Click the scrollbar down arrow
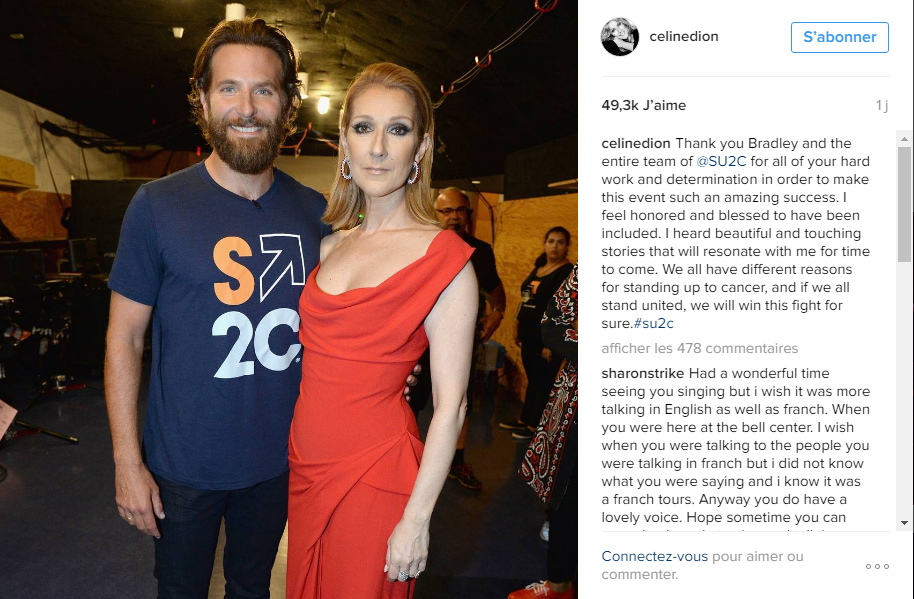The width and height of the screenshot is (914, 599). [904, 523]
